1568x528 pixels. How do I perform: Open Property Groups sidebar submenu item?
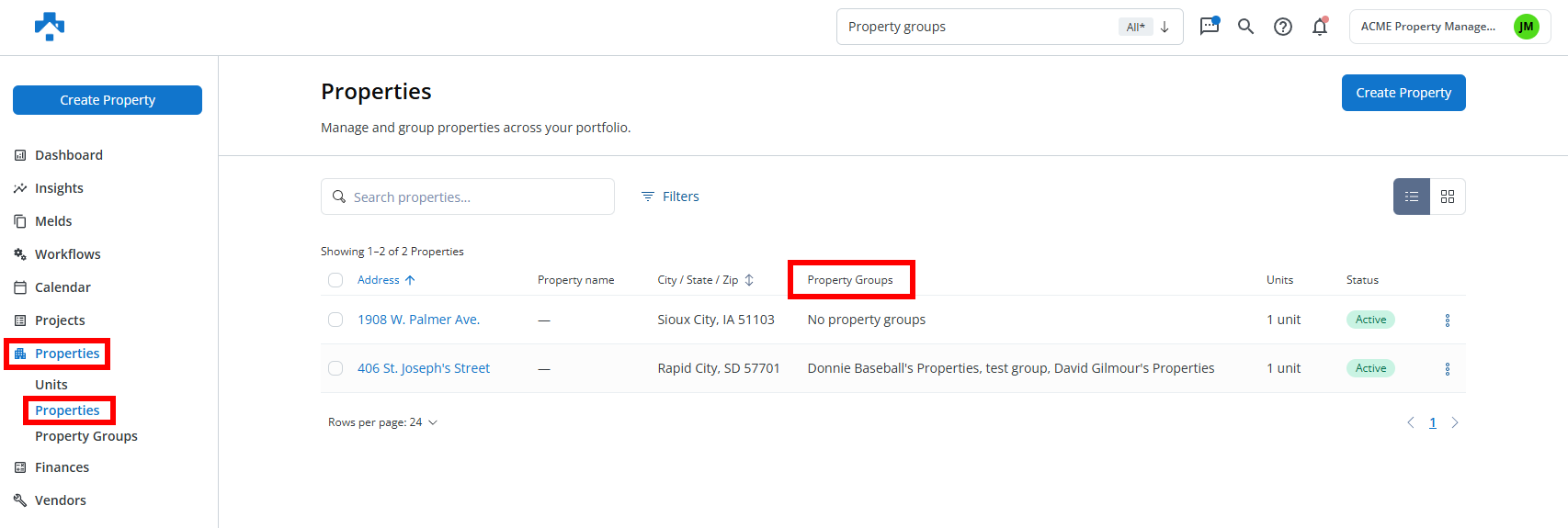pyautogui.click(x=86, y=436)
